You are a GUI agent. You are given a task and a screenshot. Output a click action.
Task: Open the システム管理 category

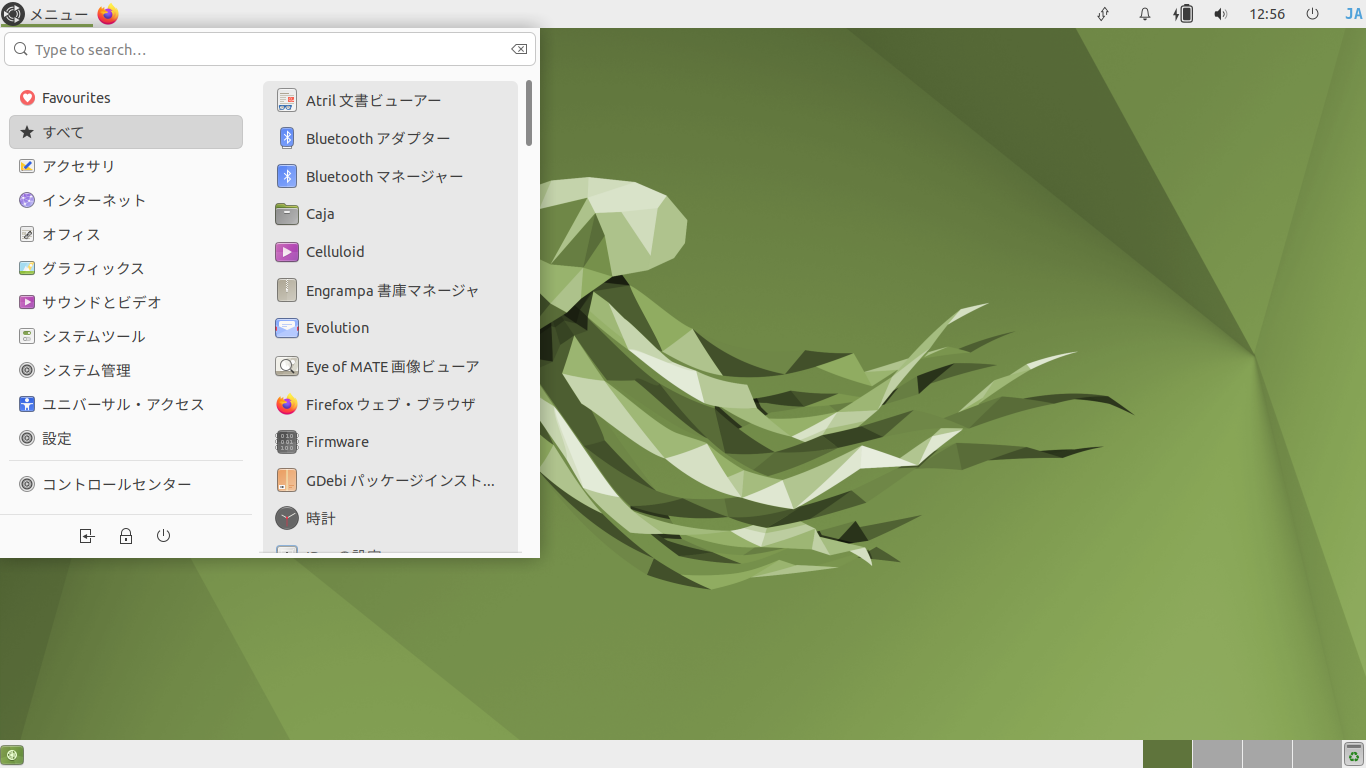click(x=126, y=370)
